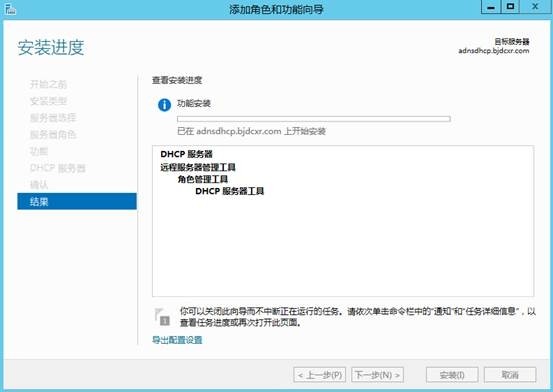Maximize the wizard window

pyautogui.click(x=510, y=7)
